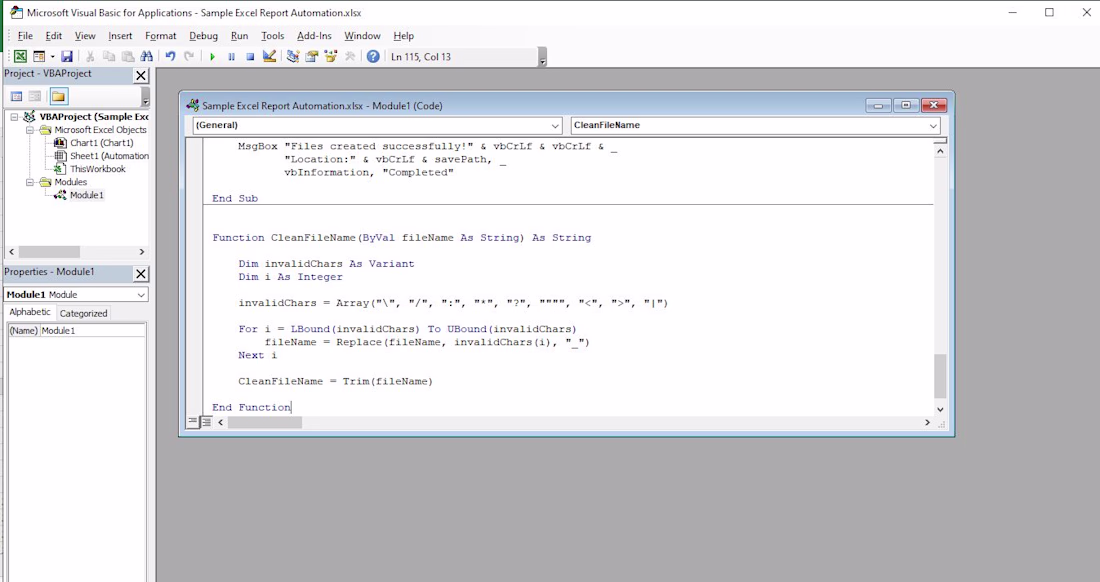
Task: Click the Paste clipboard icon
Action: tap(128, 57)
